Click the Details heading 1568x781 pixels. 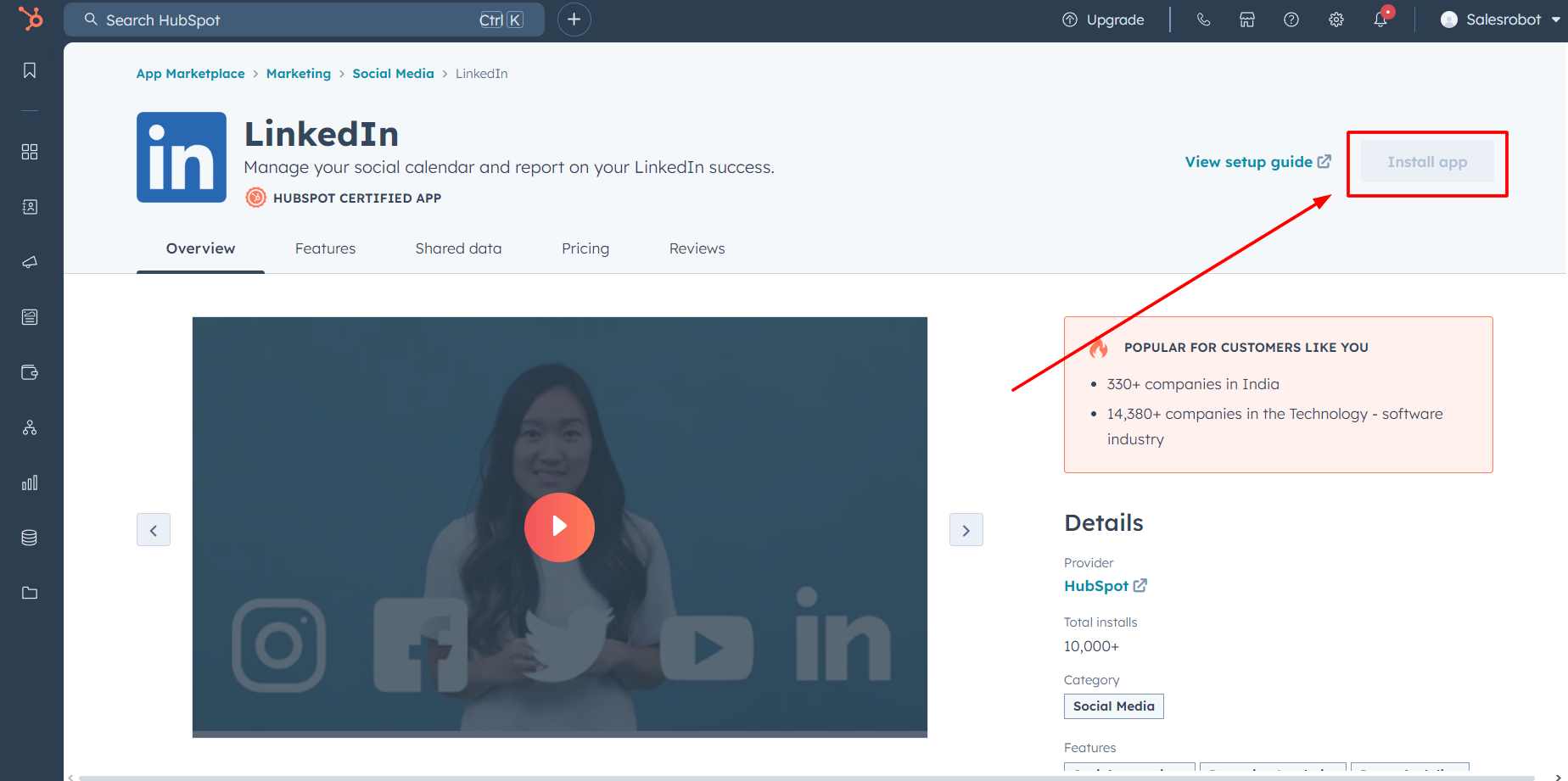(x=1103, y=523)
